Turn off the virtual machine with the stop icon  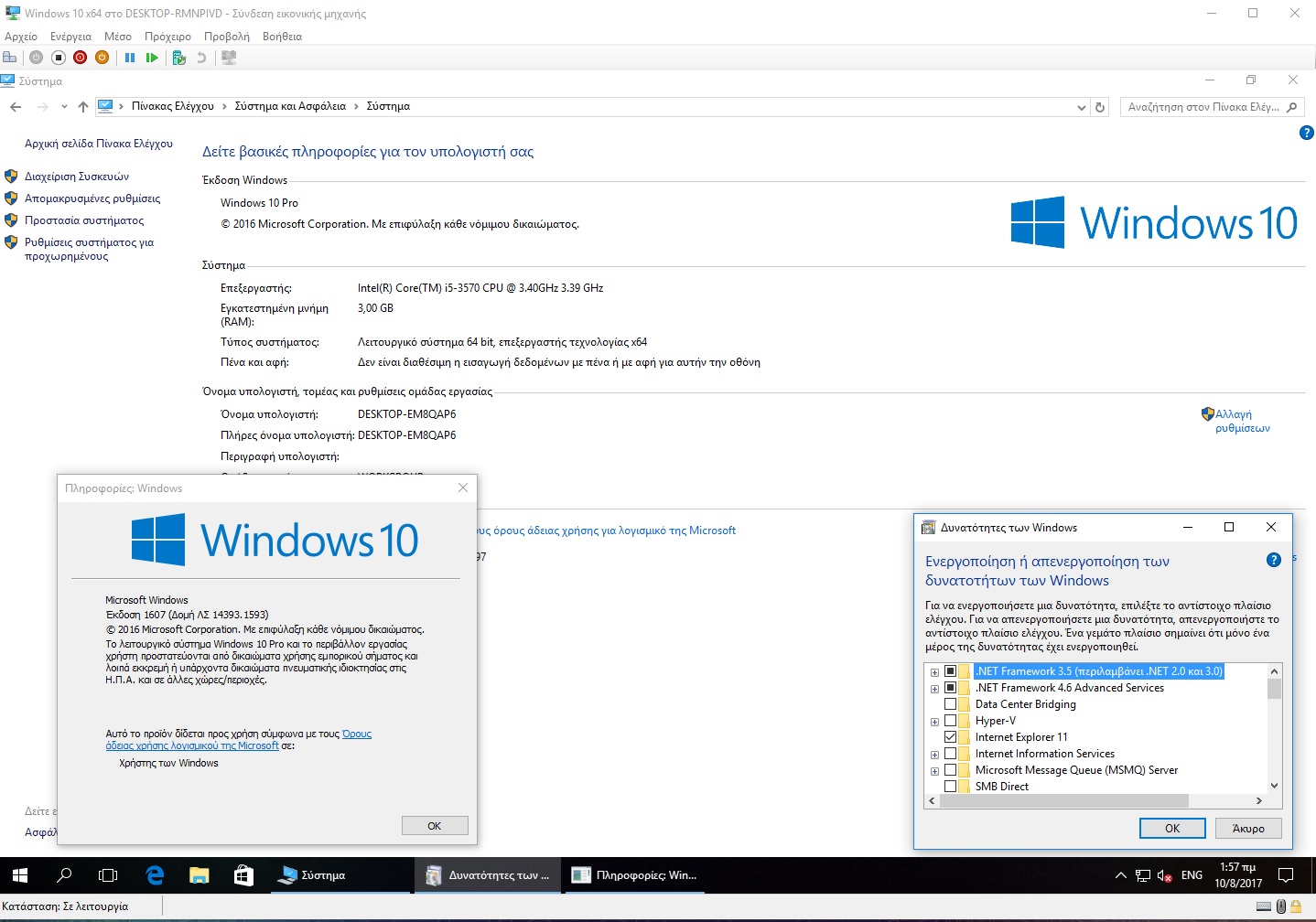[x=58, y=58]
